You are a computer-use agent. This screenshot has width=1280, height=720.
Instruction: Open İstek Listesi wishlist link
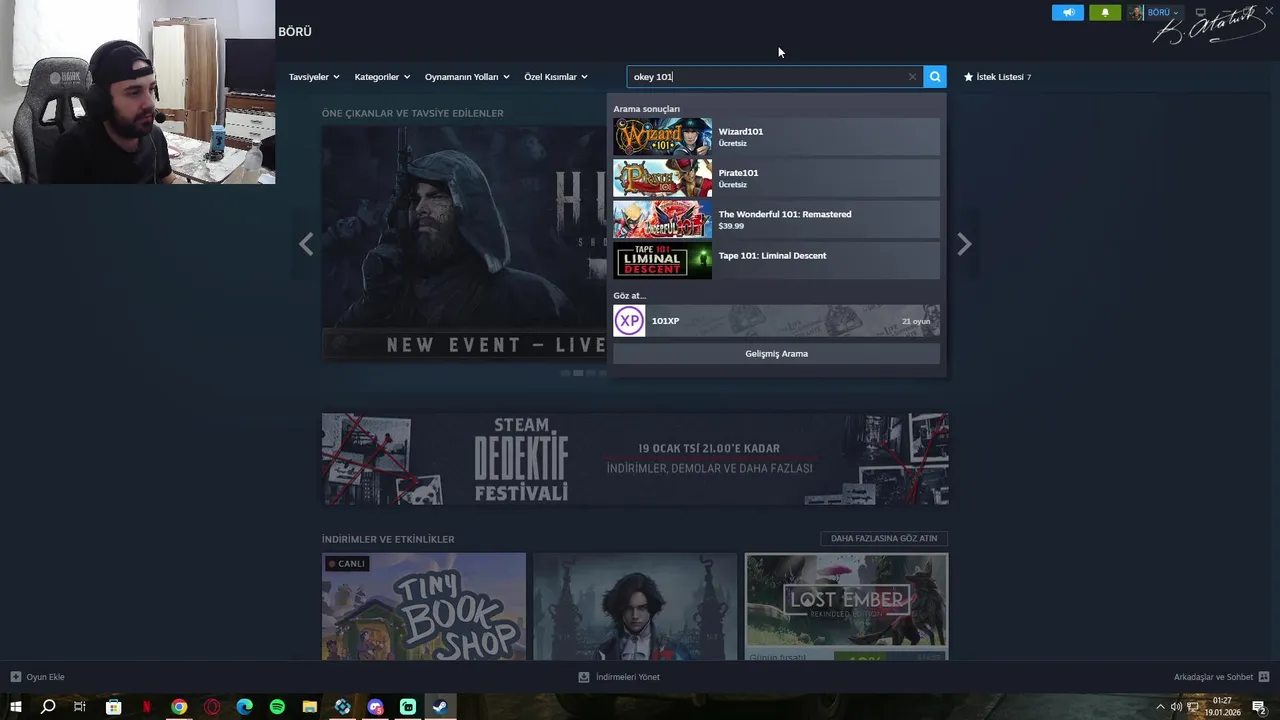pos(997,77)
